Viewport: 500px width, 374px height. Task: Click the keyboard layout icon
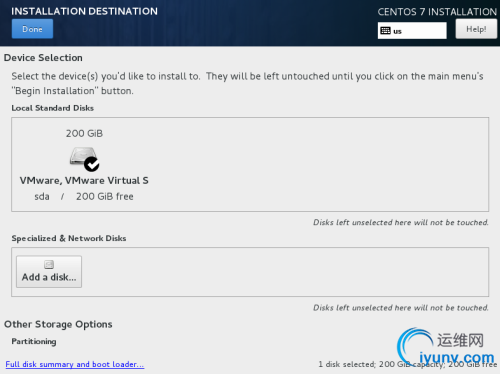click(385, 31)
